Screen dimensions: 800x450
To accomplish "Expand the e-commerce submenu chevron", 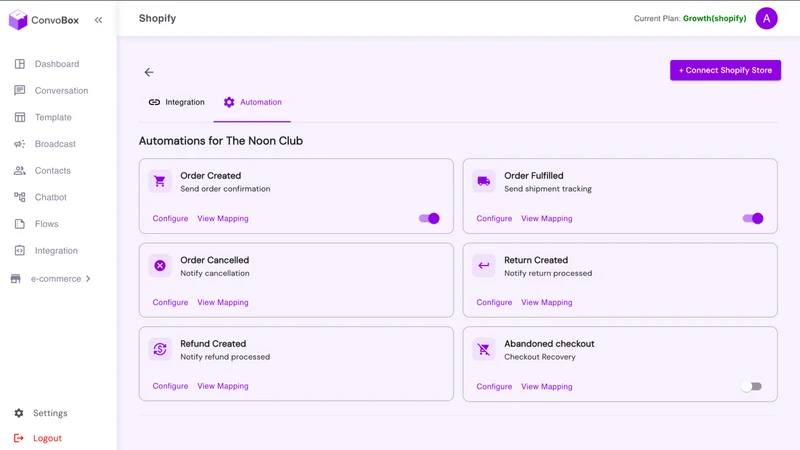I will pos(88,279).
